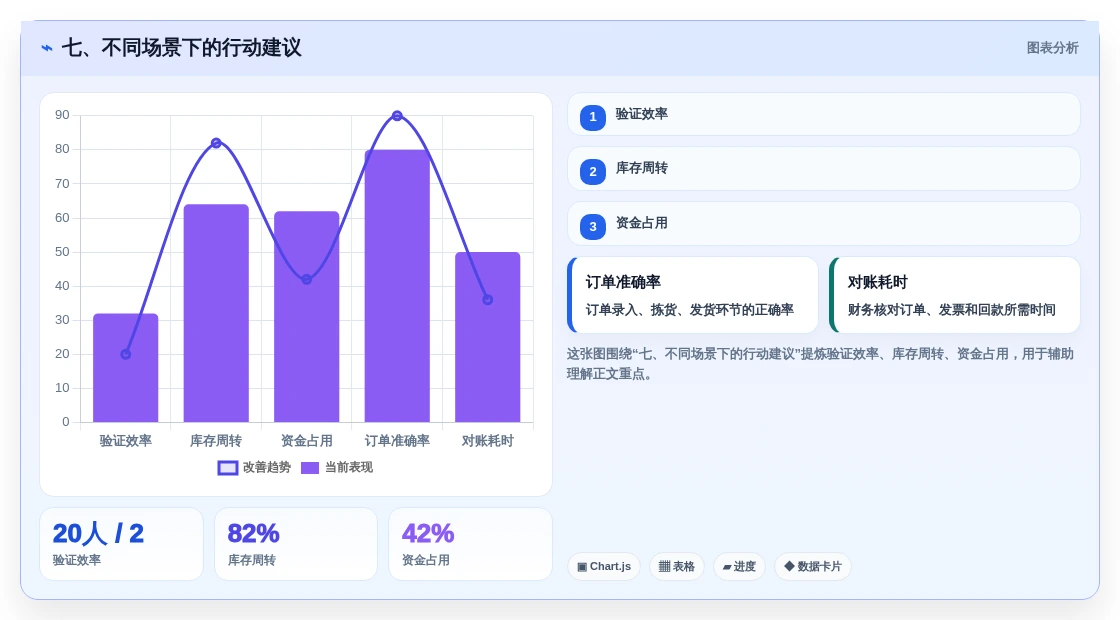Click the 订单准确率 x-axis label
This screenshot has width=1120, height=620.
397,441
